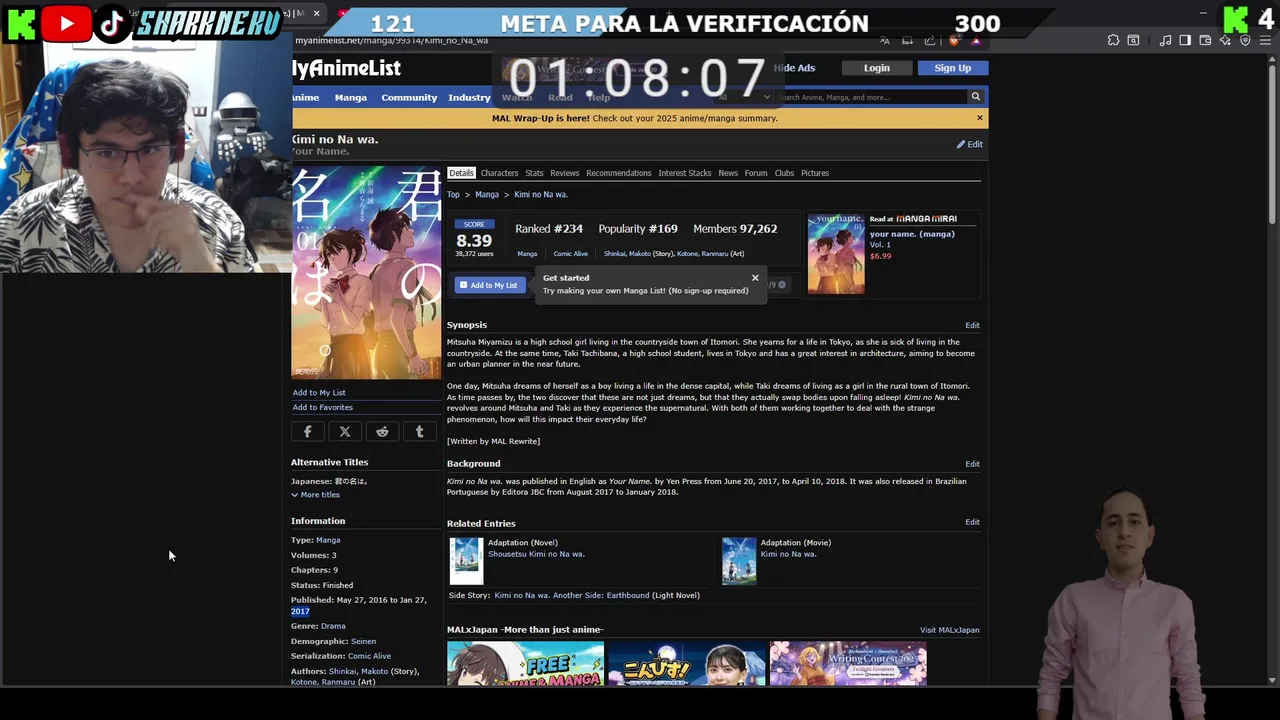Switch to the Characters tab
Image resolution: width=1280 pixels, height=720 pixels.
pos(499,173)
